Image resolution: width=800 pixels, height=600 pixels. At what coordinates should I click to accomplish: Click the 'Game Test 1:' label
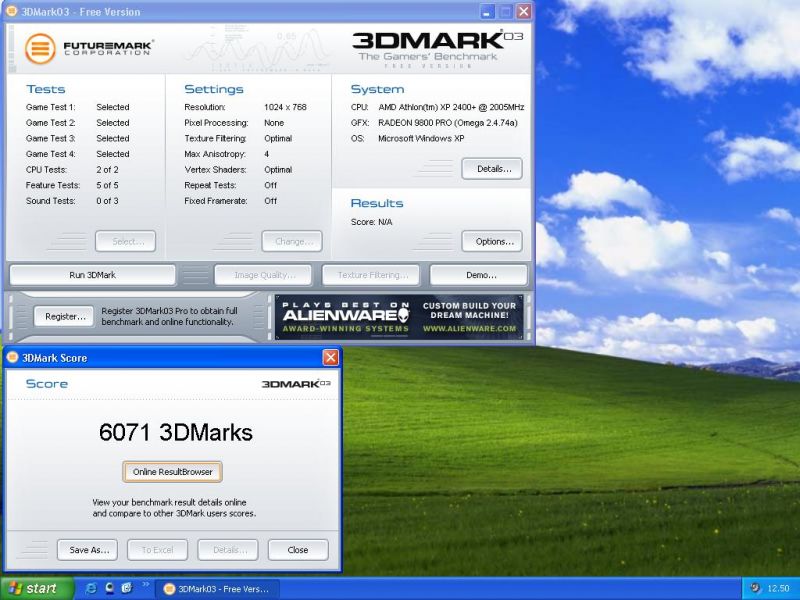click(51, 107)
